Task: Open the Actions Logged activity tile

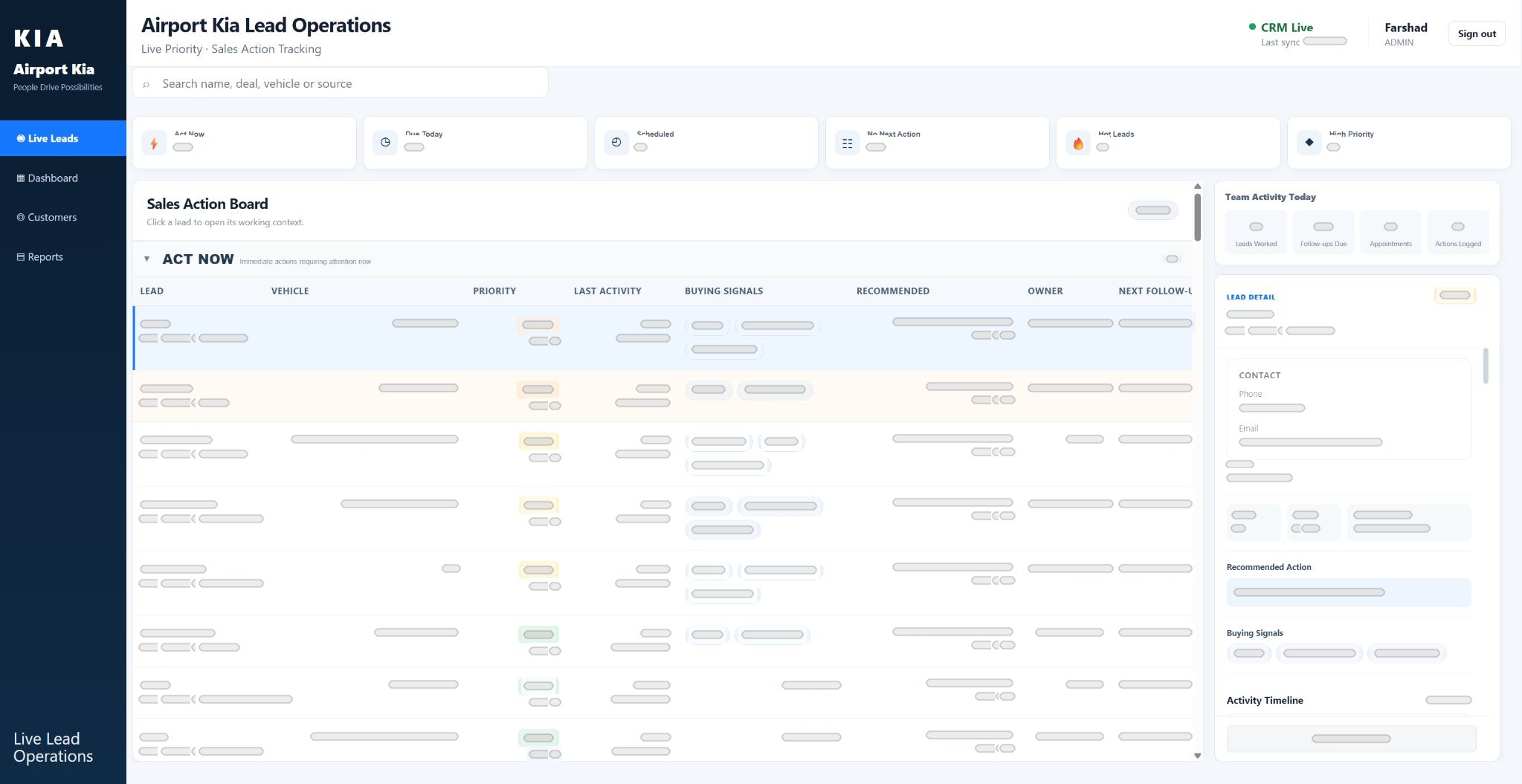Action: coord(1458,233)
